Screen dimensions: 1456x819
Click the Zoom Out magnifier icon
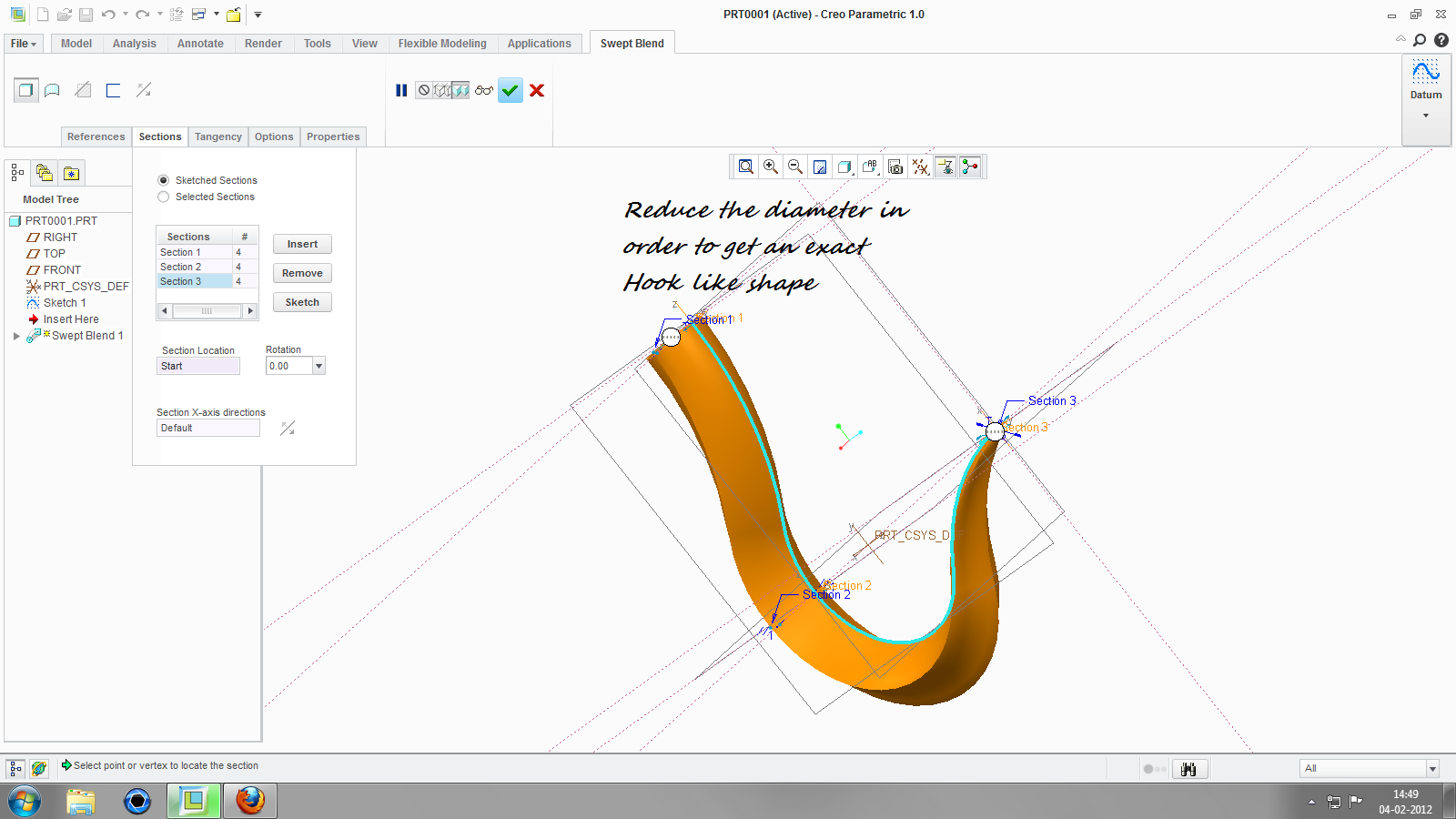[795, 167]
